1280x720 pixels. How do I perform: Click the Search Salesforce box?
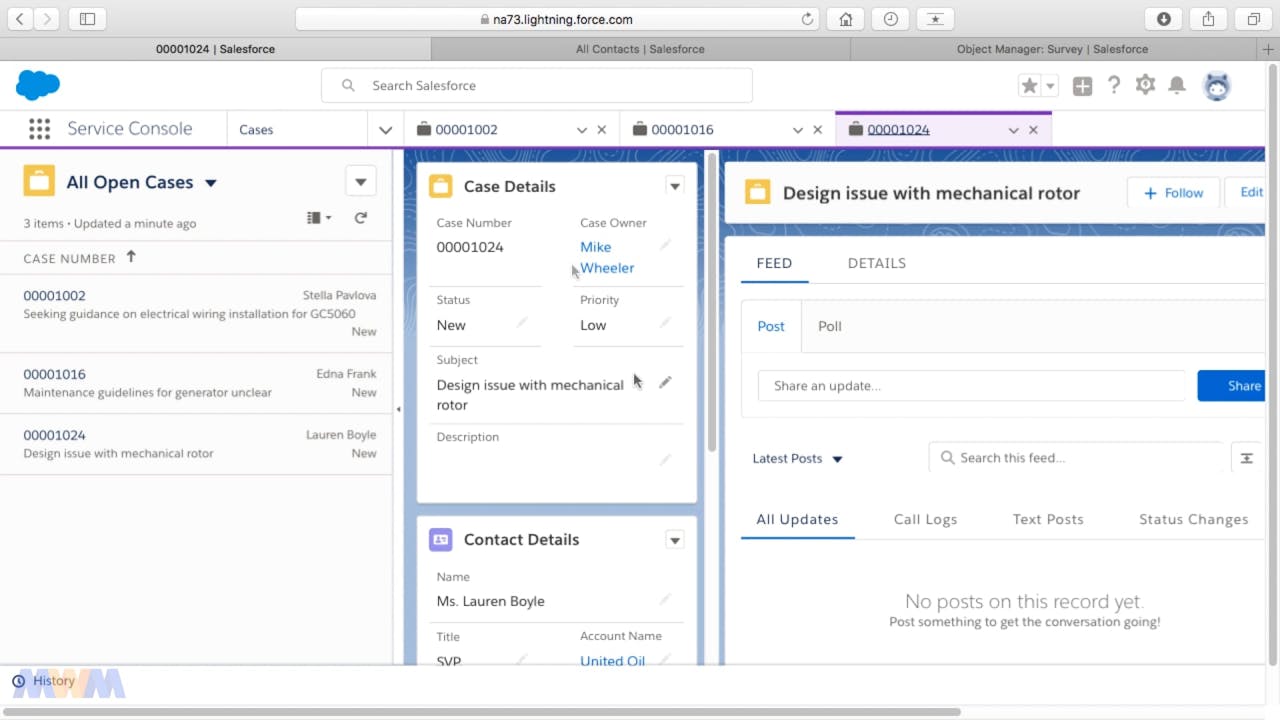[536, 86]
